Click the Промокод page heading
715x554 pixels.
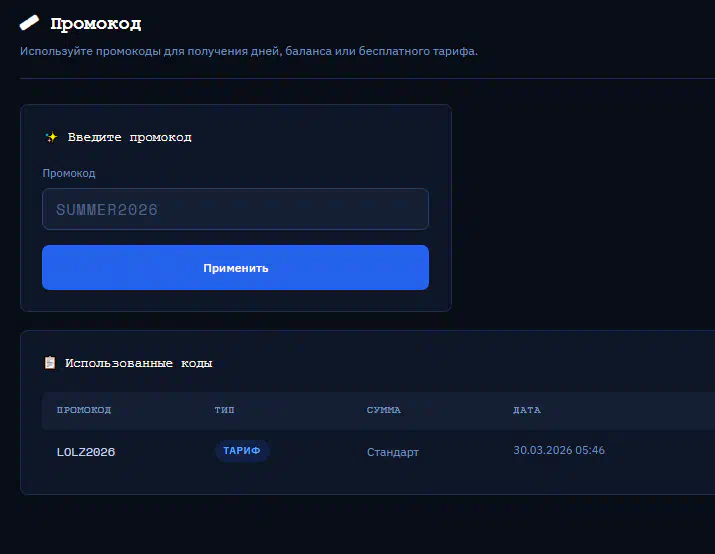click(x=96, y=22)
